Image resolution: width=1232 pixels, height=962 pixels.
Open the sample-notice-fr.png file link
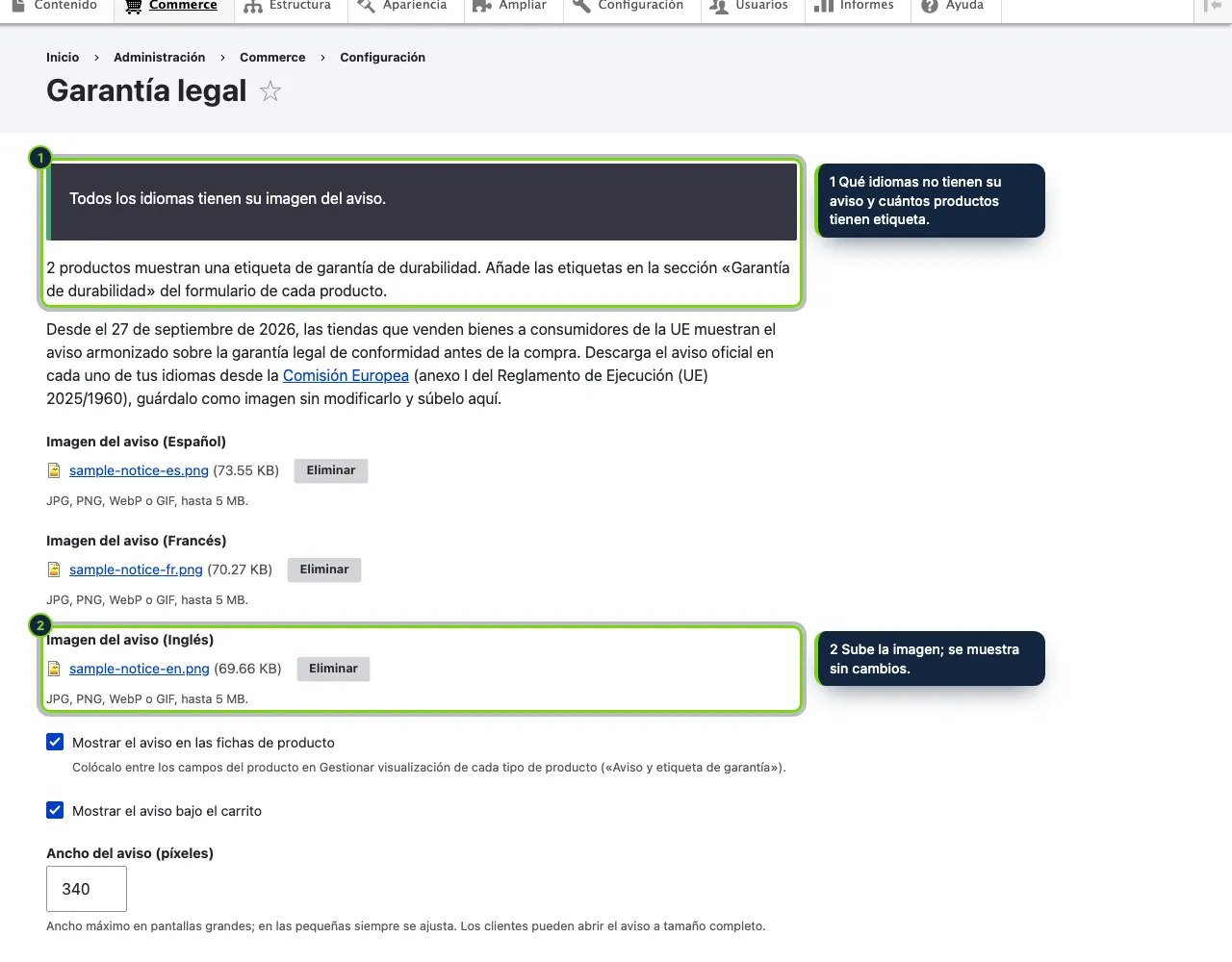click(136, 570)
